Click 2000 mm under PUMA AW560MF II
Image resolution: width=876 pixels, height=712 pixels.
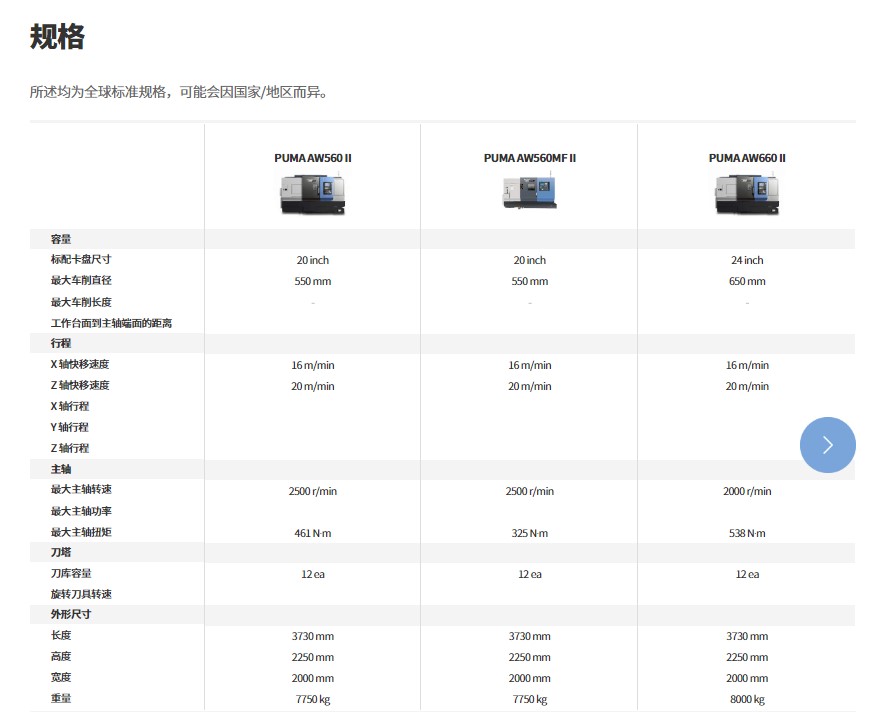pos(530,678)
